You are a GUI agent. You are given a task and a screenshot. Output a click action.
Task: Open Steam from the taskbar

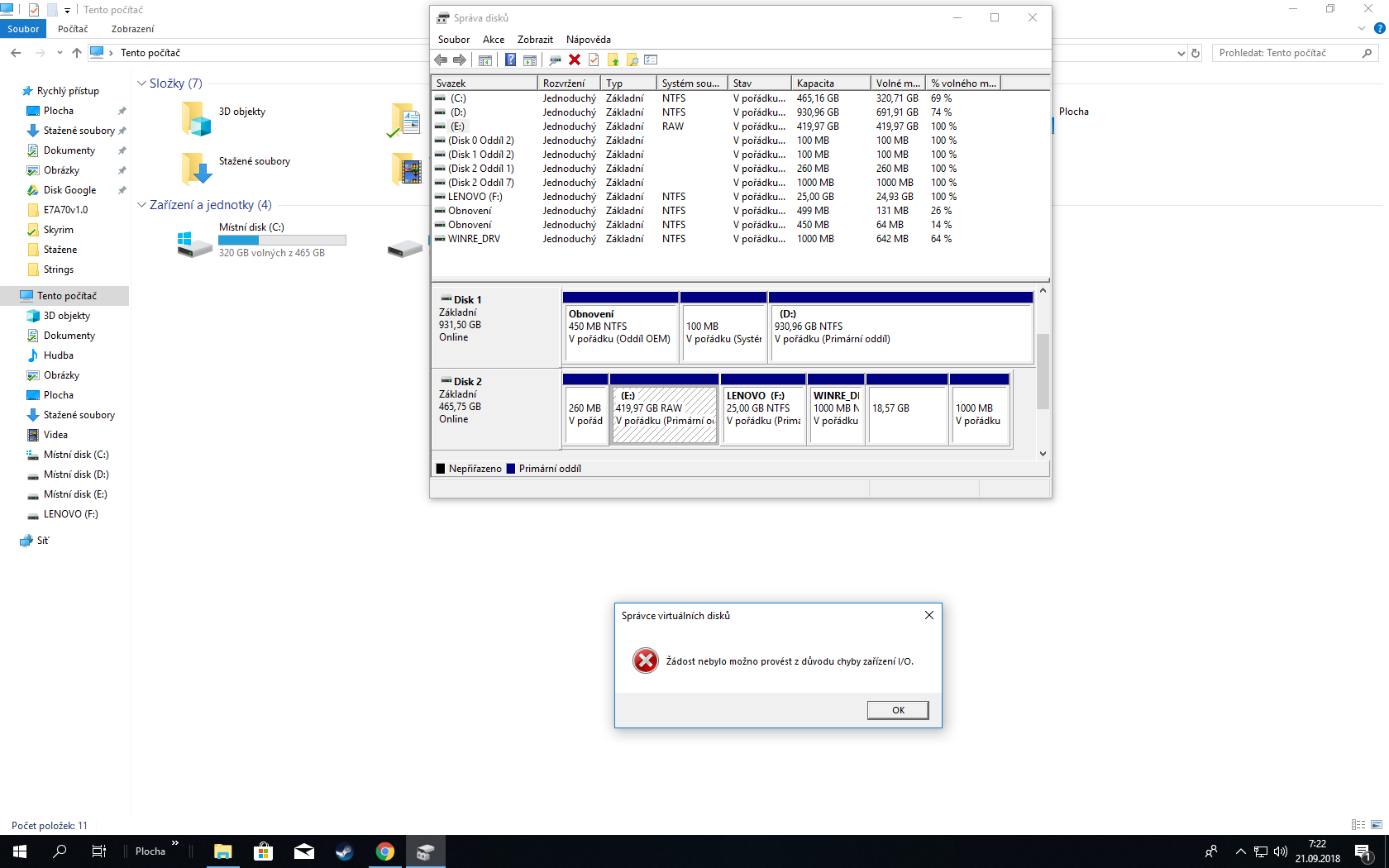[x=344, y=851]
